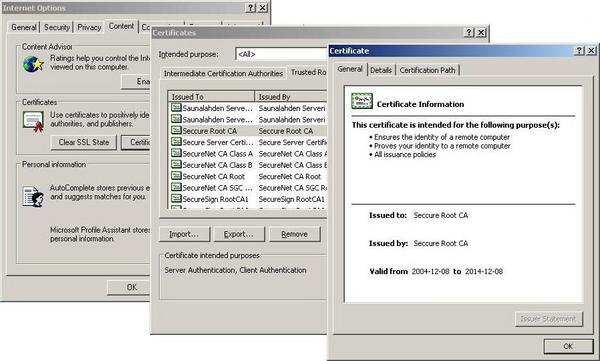Click the icon beside SecureSign RootCA1
Image resolution: width=600 pixels, height=361 pixels.
(176, 199)
